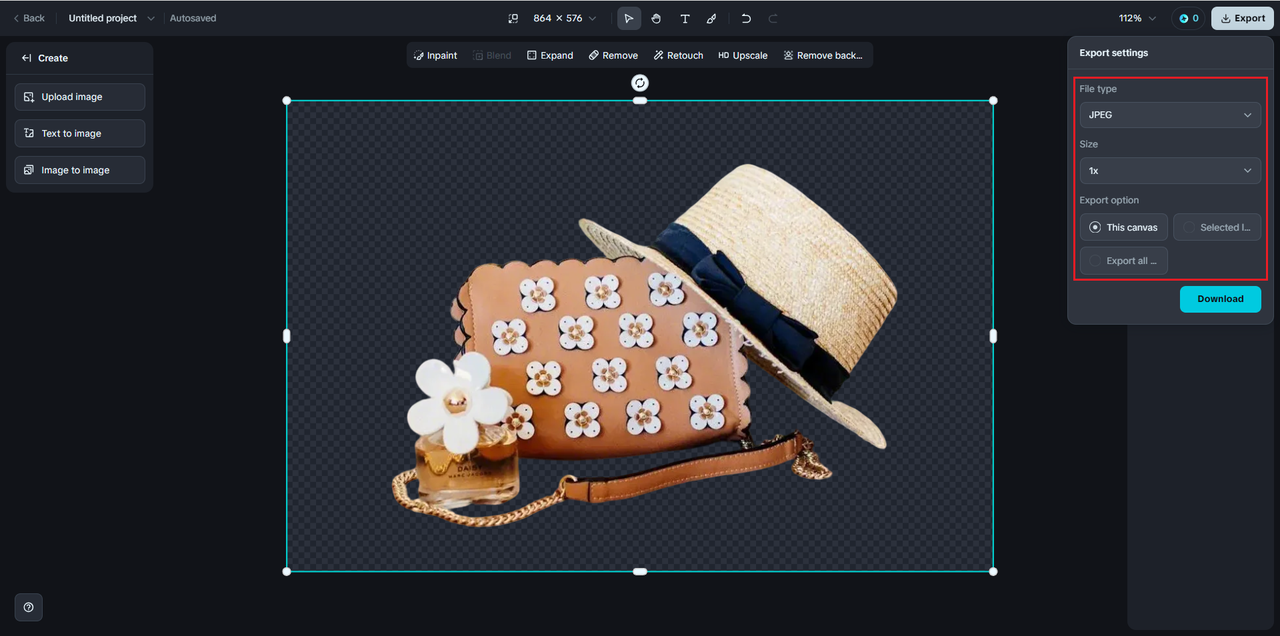Open the 1x Size dropdown
Image resolution: width=1280 pixels, height=636 pixels.
point(1170,171)
